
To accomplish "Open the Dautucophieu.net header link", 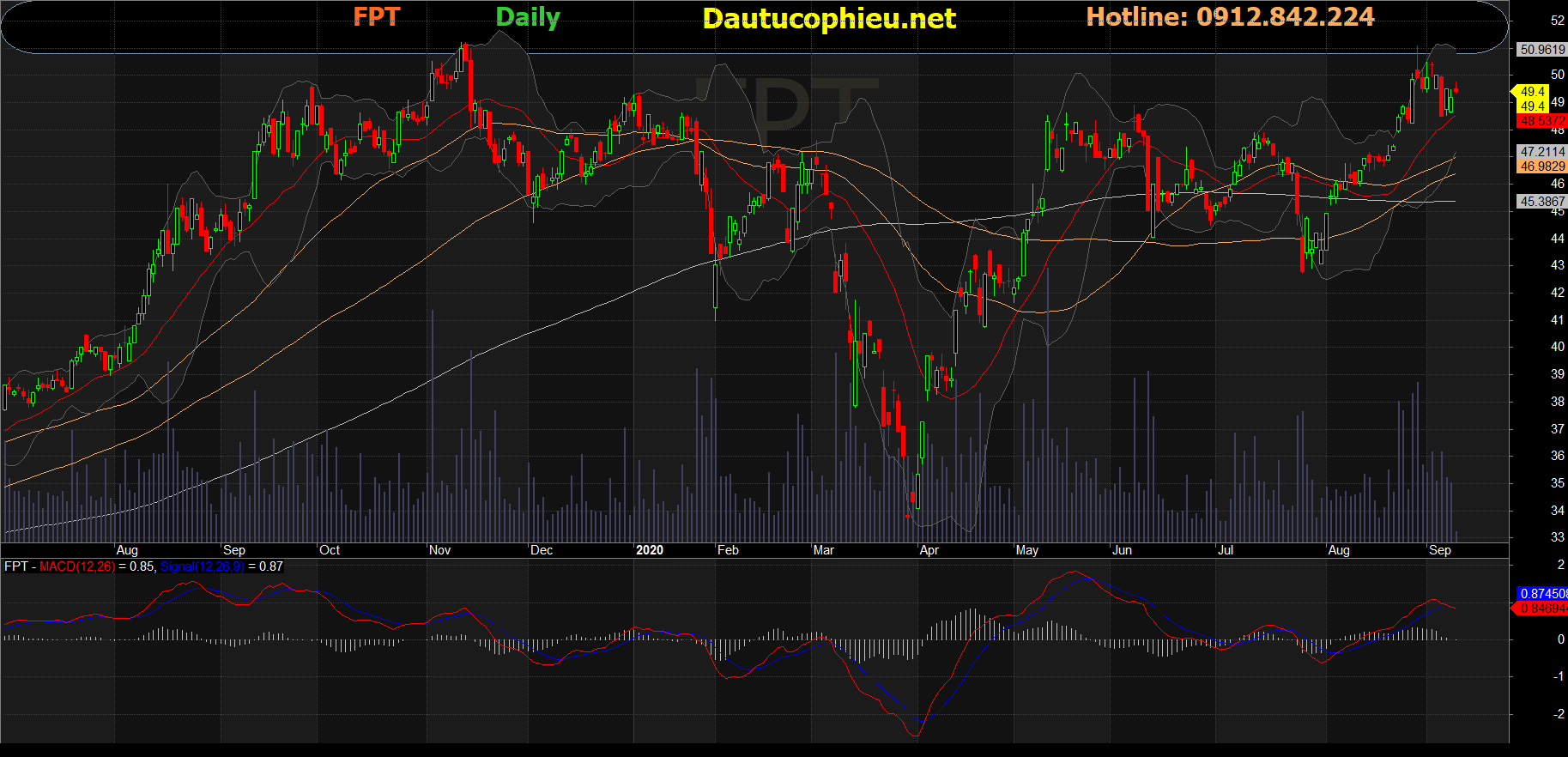I will (829, 19).
